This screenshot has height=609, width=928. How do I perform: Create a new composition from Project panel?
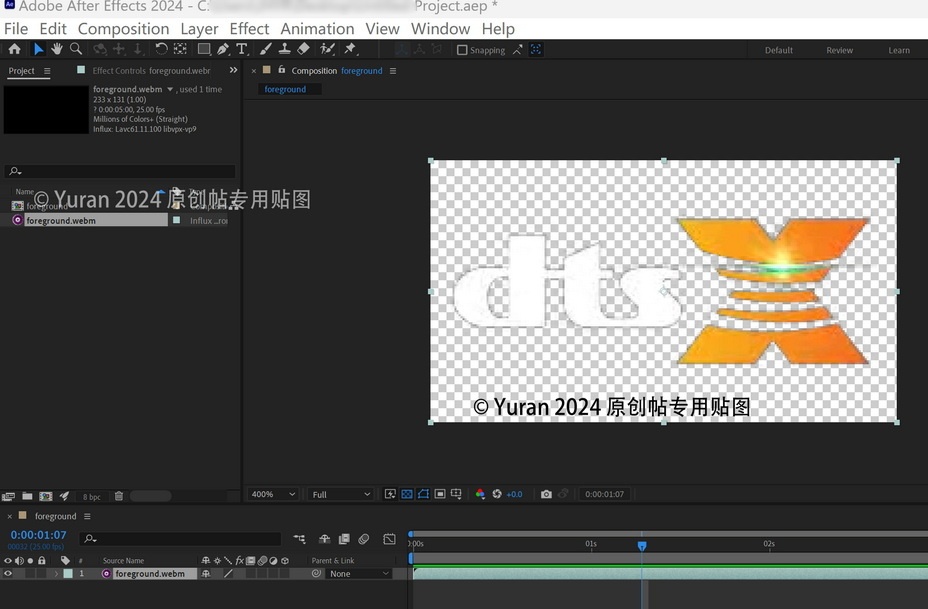[46, 496]
